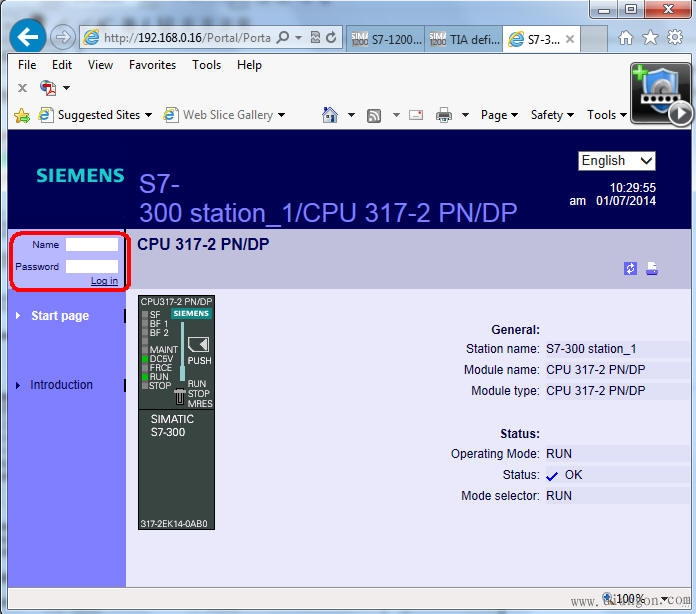Open the Introduction navigation item
The image size is (696, 614).
pos(61,385)
